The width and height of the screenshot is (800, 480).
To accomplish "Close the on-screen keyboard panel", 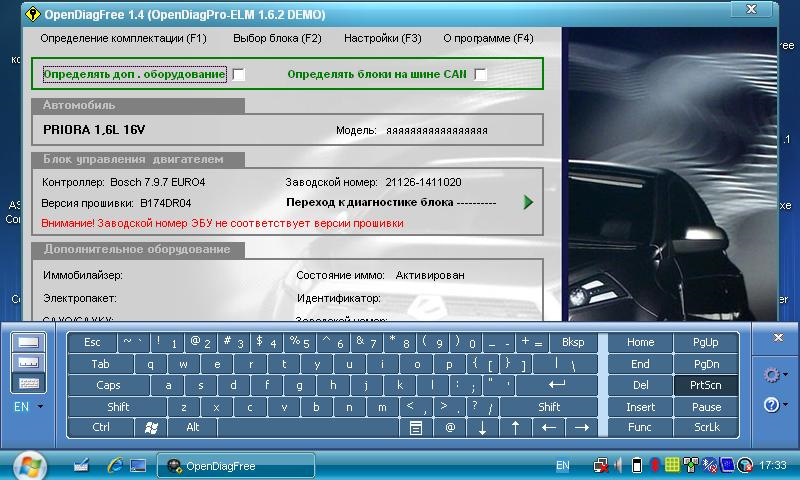I will (778, 338).
